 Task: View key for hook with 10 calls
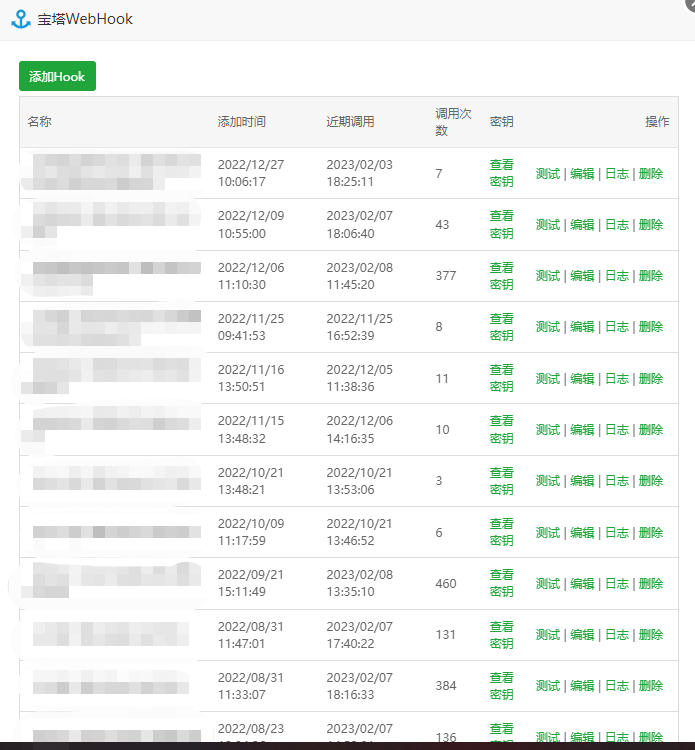click(x=501, y=430)
